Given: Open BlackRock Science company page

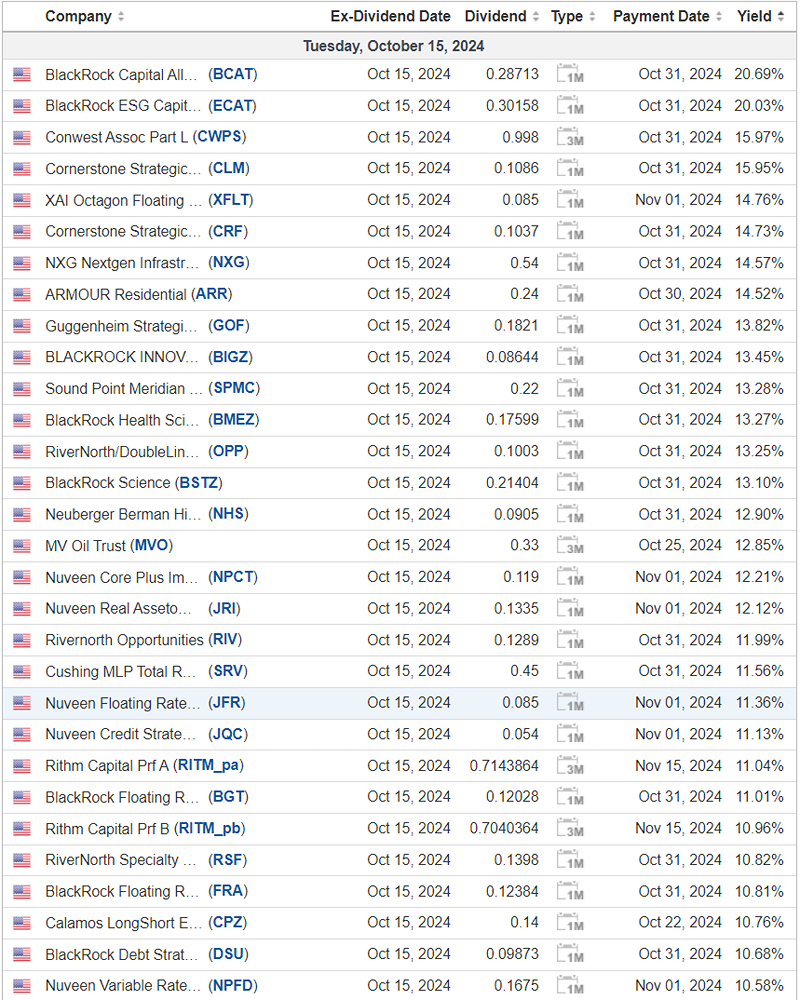Looking at the screenshot, I should 108,483.
